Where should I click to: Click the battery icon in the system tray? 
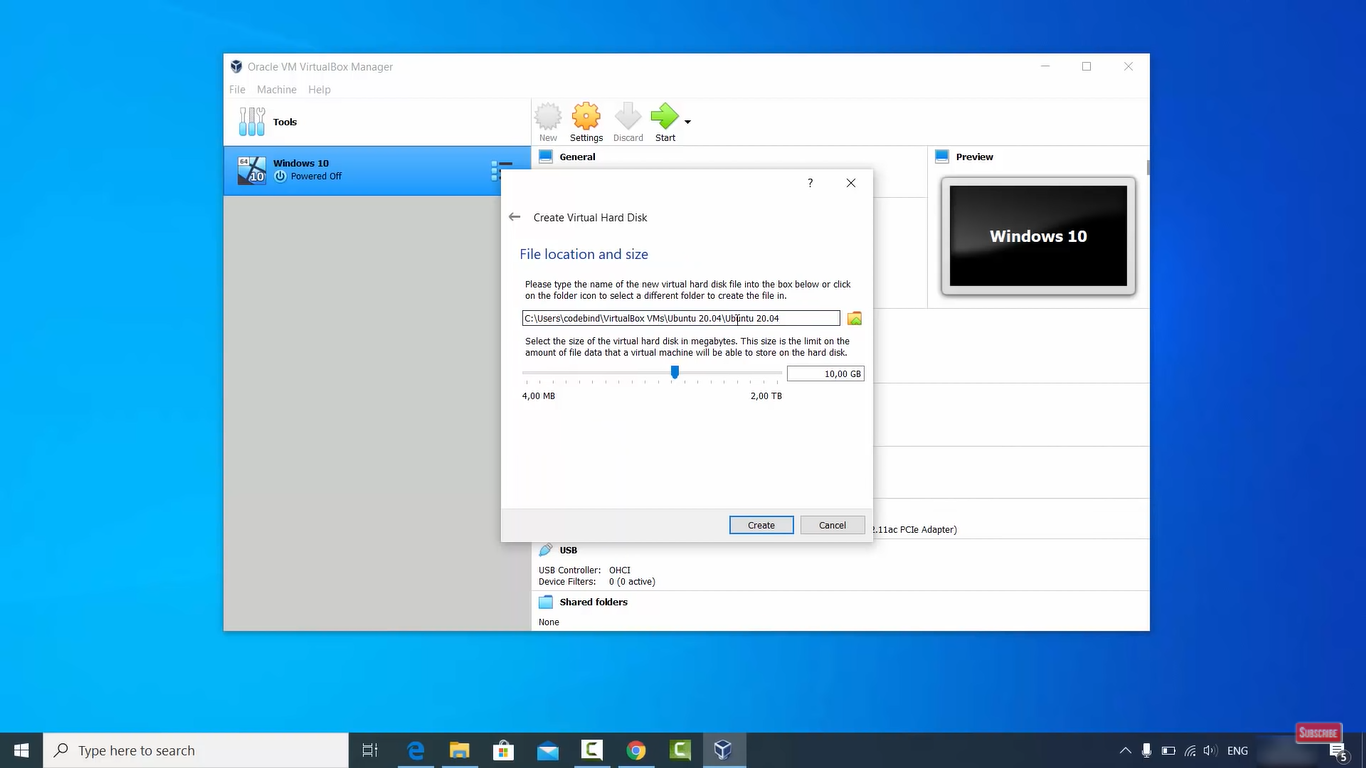tap(1168, 751)
